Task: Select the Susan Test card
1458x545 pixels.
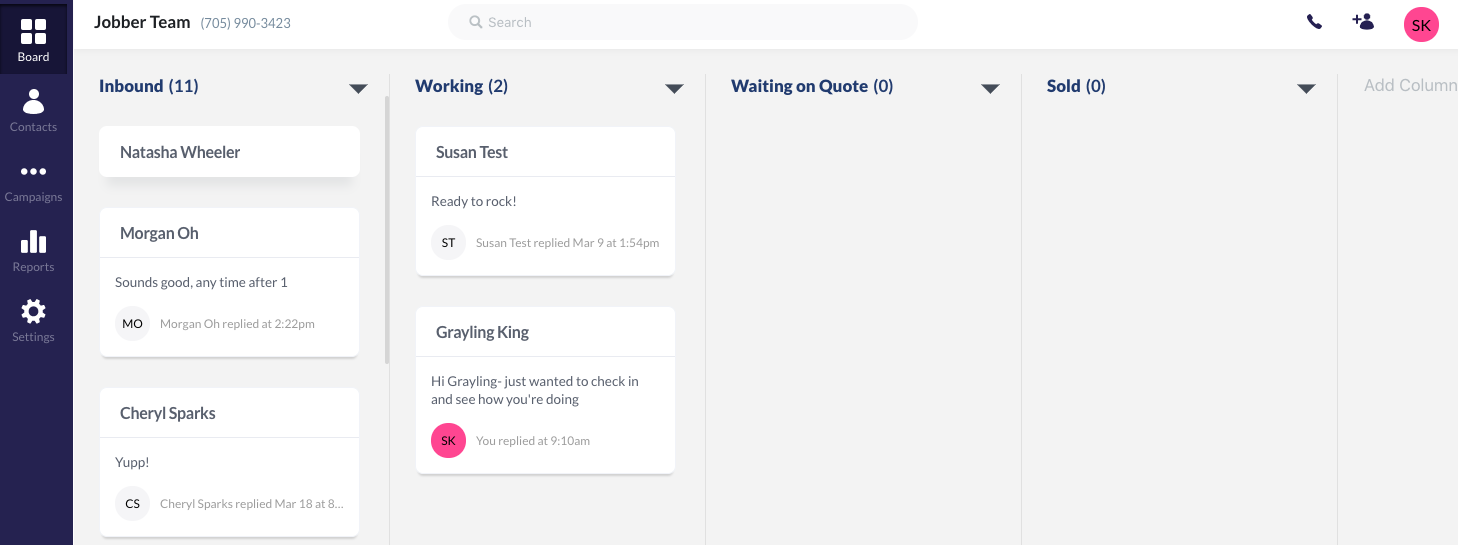Action: (x=545, y=201)
